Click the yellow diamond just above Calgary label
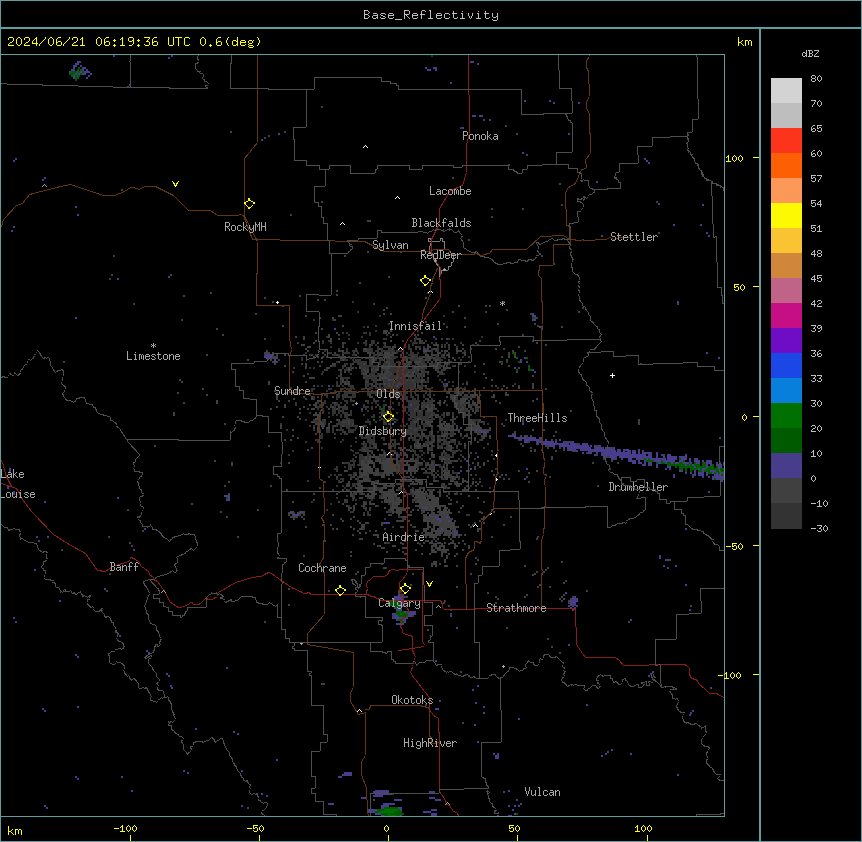The image size is (862, 842). [405, 589]
